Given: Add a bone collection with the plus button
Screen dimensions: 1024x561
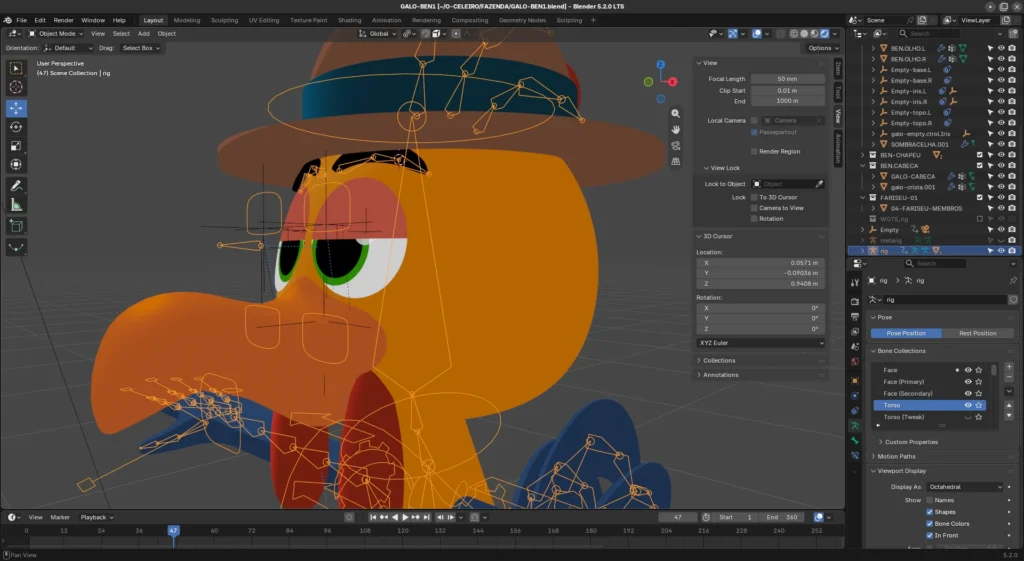Looking at the screenshot, I should tap(1009, 366).
